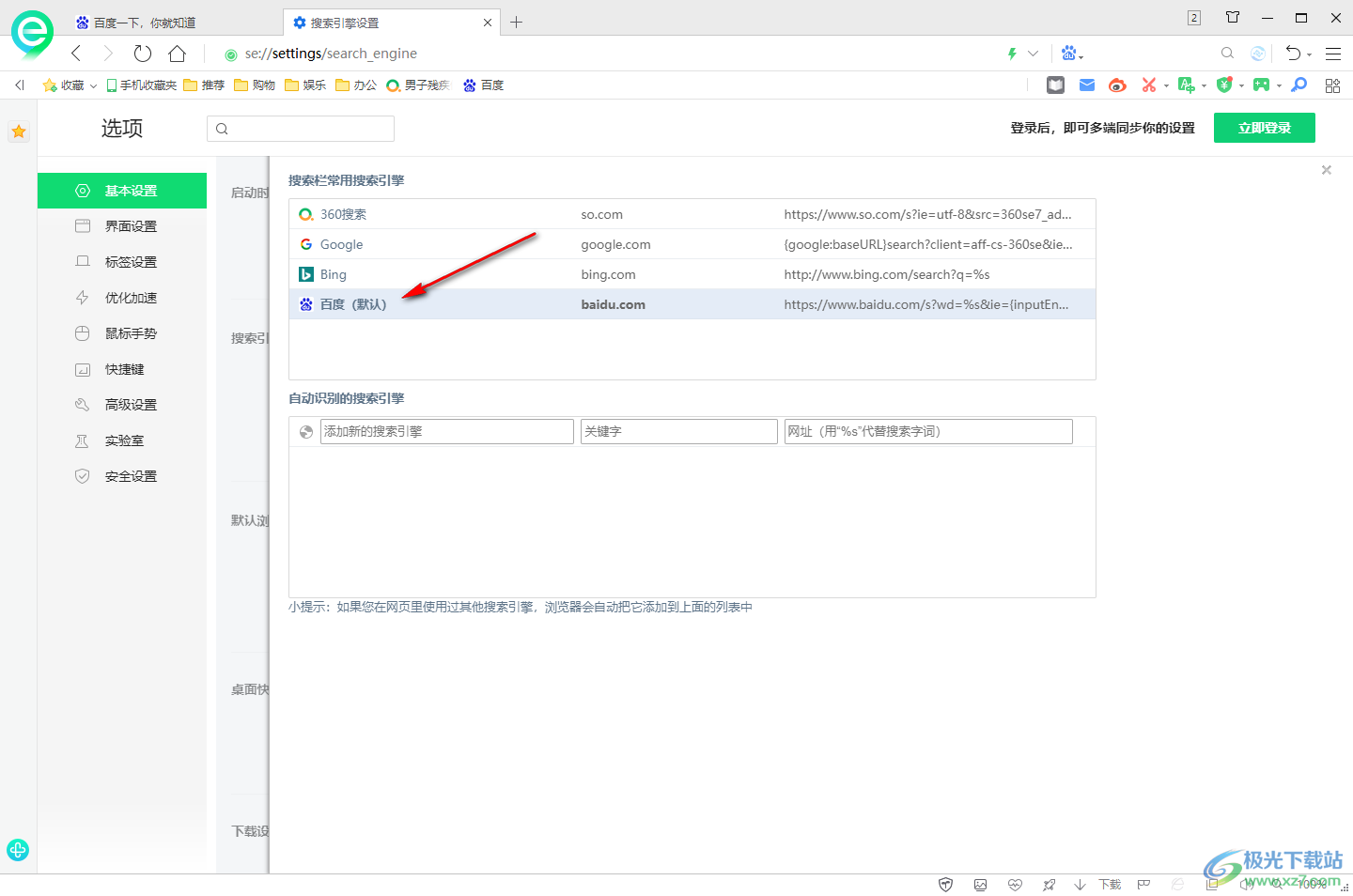Screen dimensions: 1353x896
Task: Select the Bing search engine row
Action: [692, 274]
